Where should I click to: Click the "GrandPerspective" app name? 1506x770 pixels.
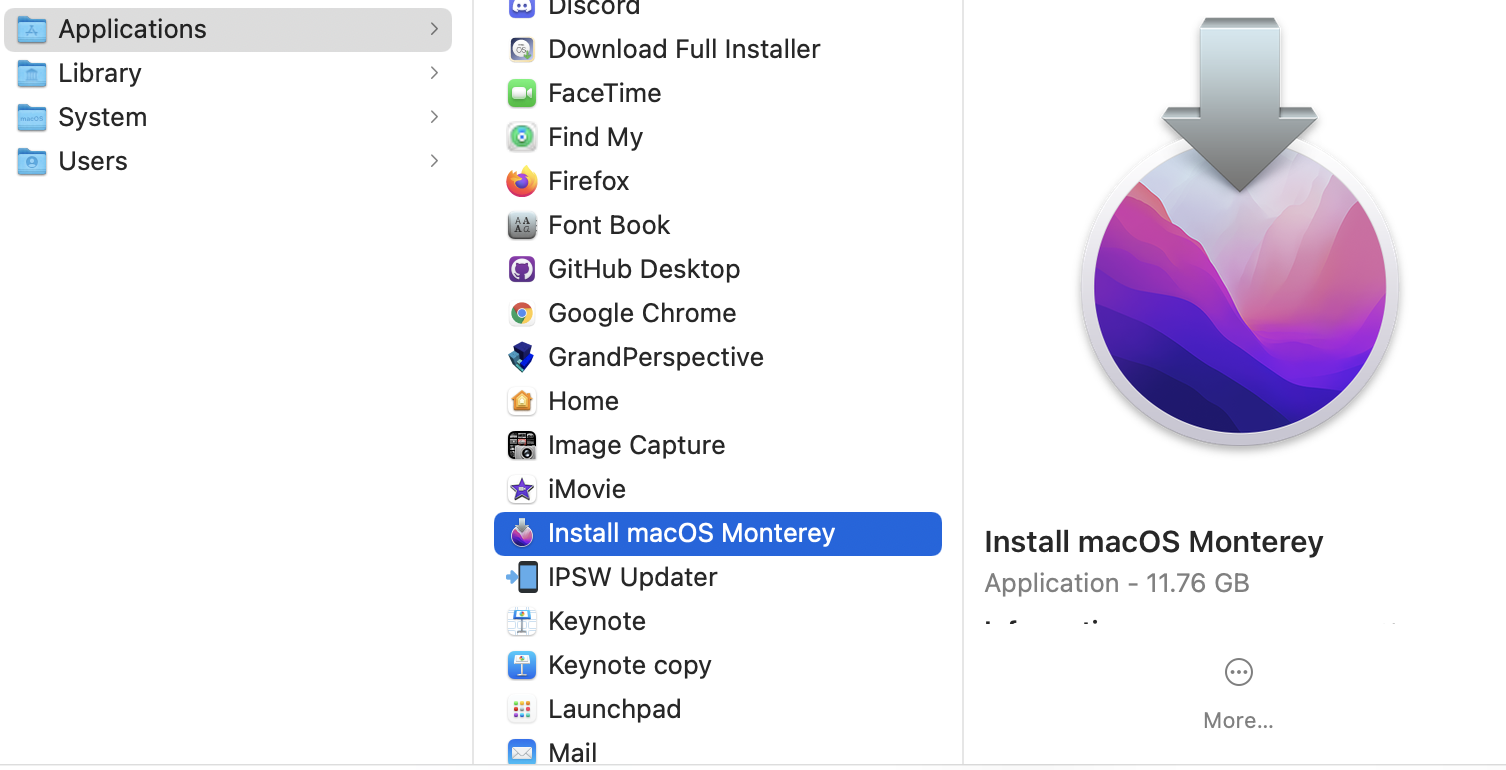656,357
